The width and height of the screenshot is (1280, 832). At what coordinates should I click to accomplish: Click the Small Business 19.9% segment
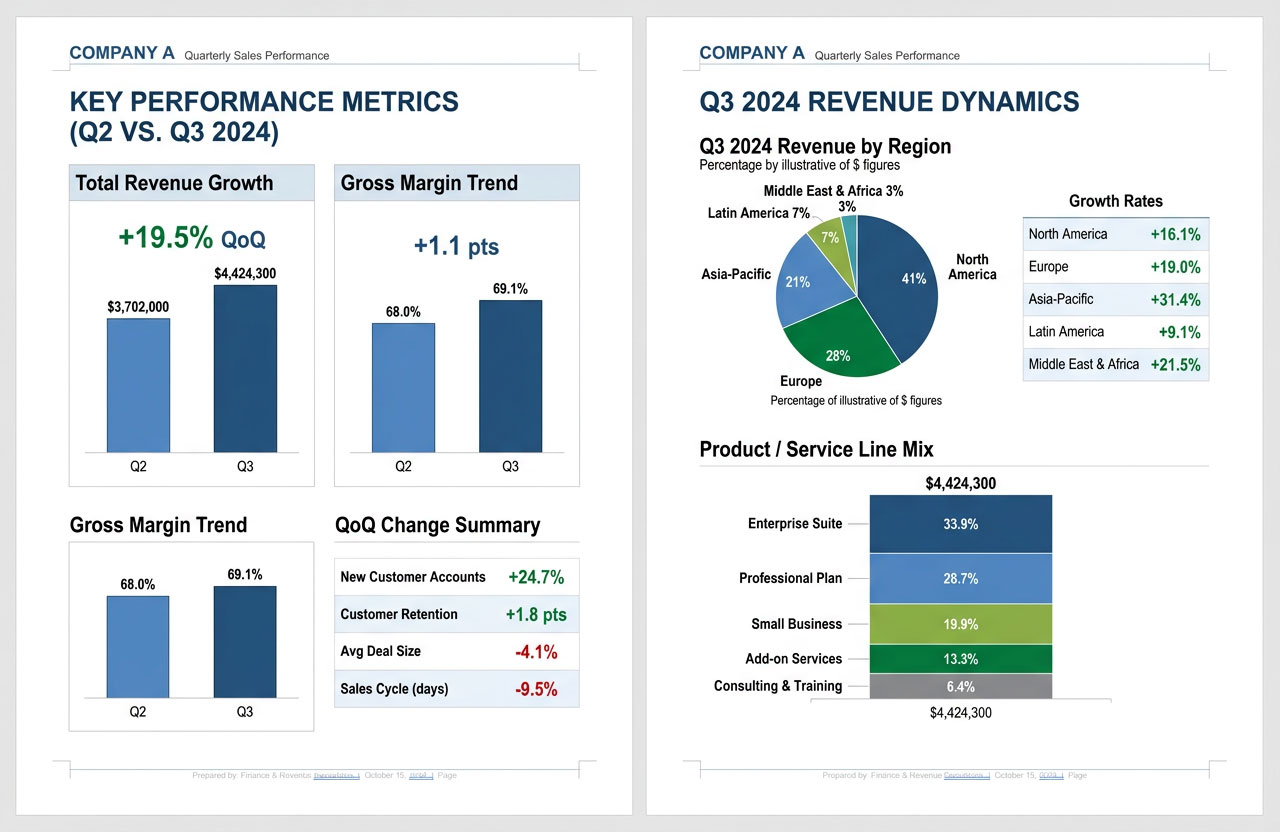(960, 624)
